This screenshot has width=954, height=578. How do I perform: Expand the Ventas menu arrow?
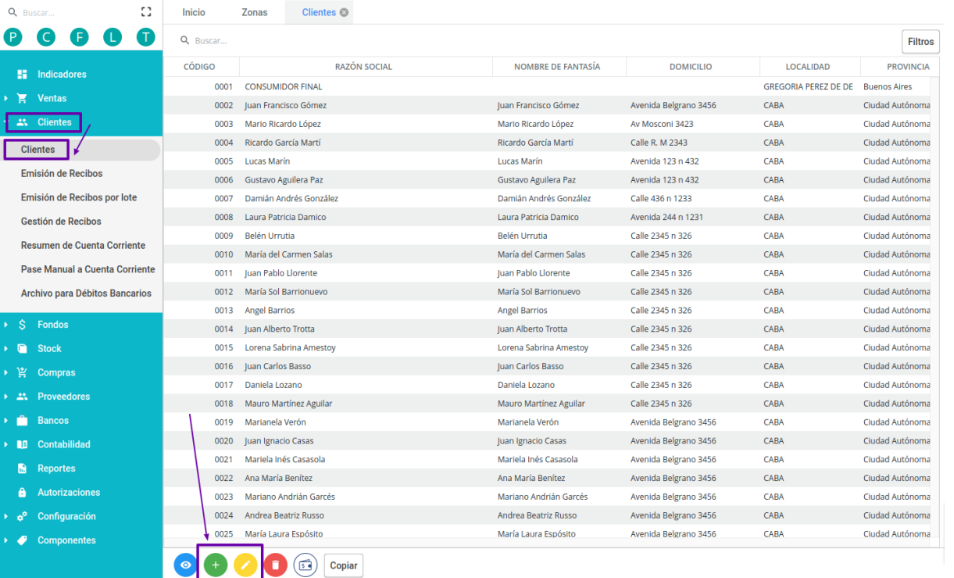6,98
